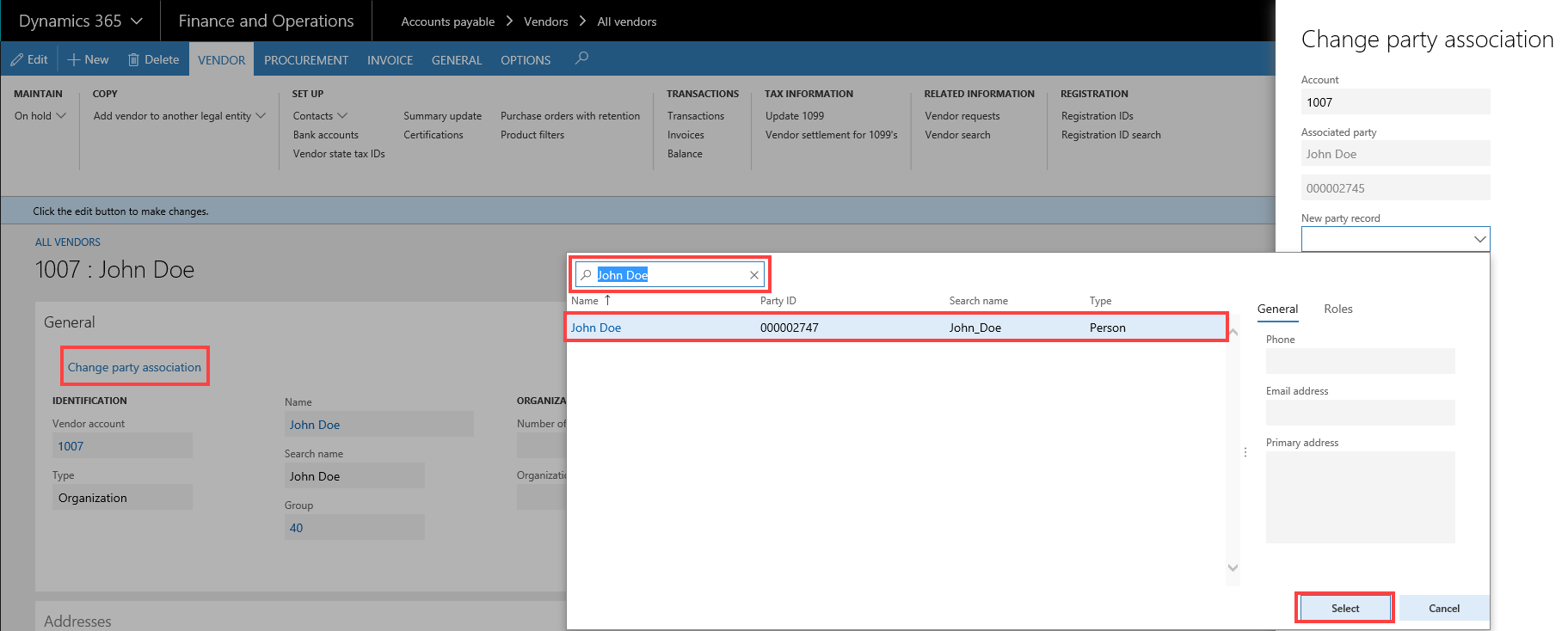Open the INVOICE ribbon tab

[390, 60]
